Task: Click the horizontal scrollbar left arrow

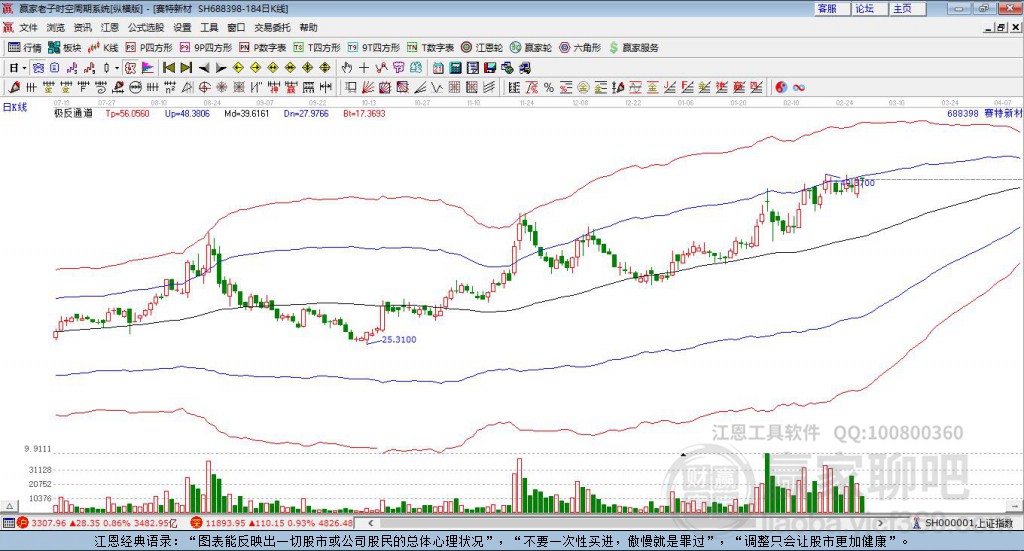Action: [370, 523]
